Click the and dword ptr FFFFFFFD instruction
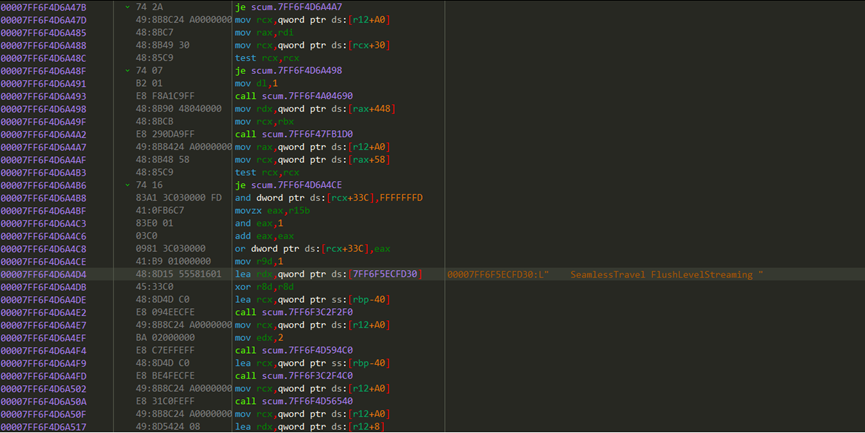The height and width of the screenshot is (433, 865). point(329,198)
